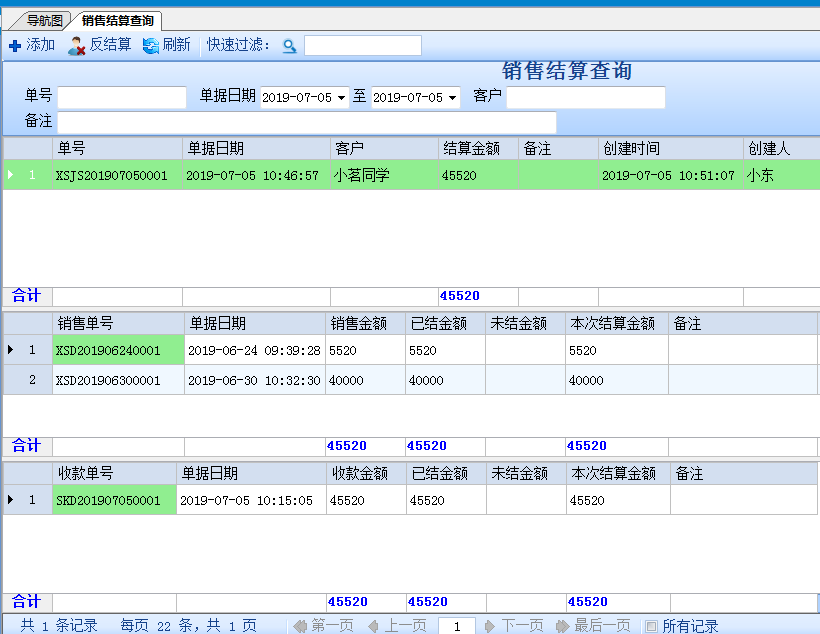The width and height of the screenshot is (820, 634).
Task: Sort by 收款金额 column header
Action: coord(366,473)
